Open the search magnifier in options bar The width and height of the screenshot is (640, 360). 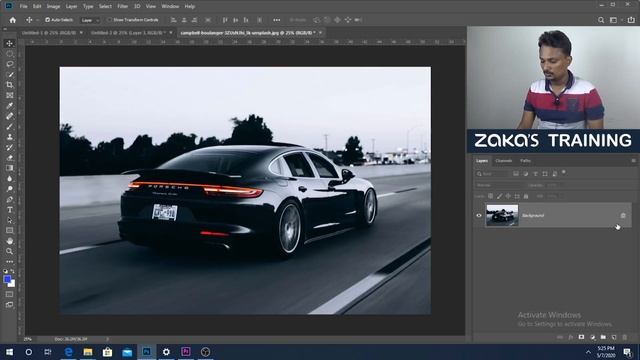click(601, 20)
